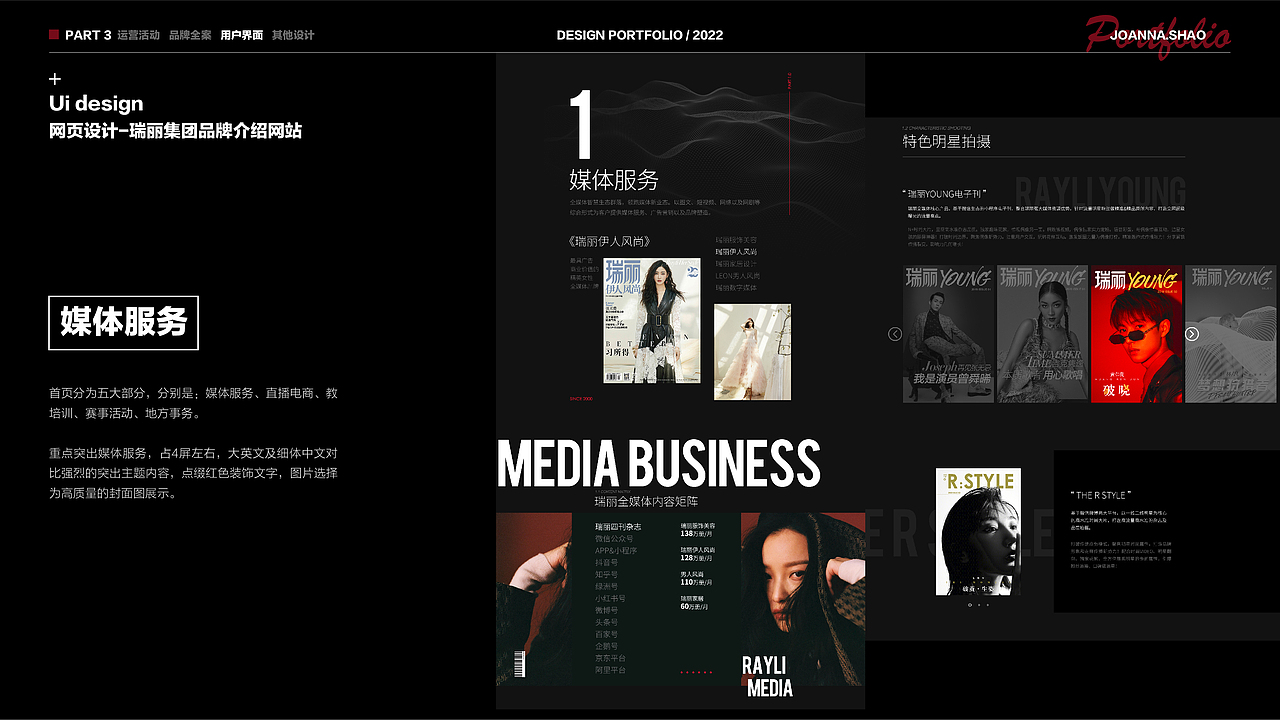The width and height of the screenshot is (1280, 720).
Task: Select 阿里平台 in the content matrix
Action: click(x=611, y=671)
